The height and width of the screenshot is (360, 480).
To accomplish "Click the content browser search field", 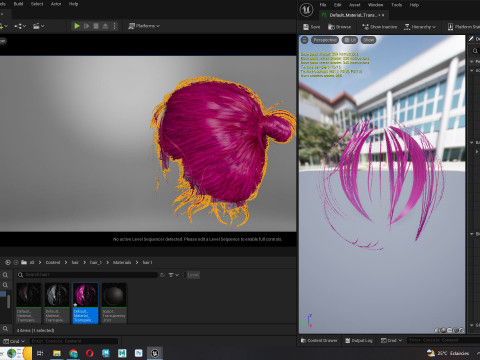I will pyautogui.click(x=87, y=275).
